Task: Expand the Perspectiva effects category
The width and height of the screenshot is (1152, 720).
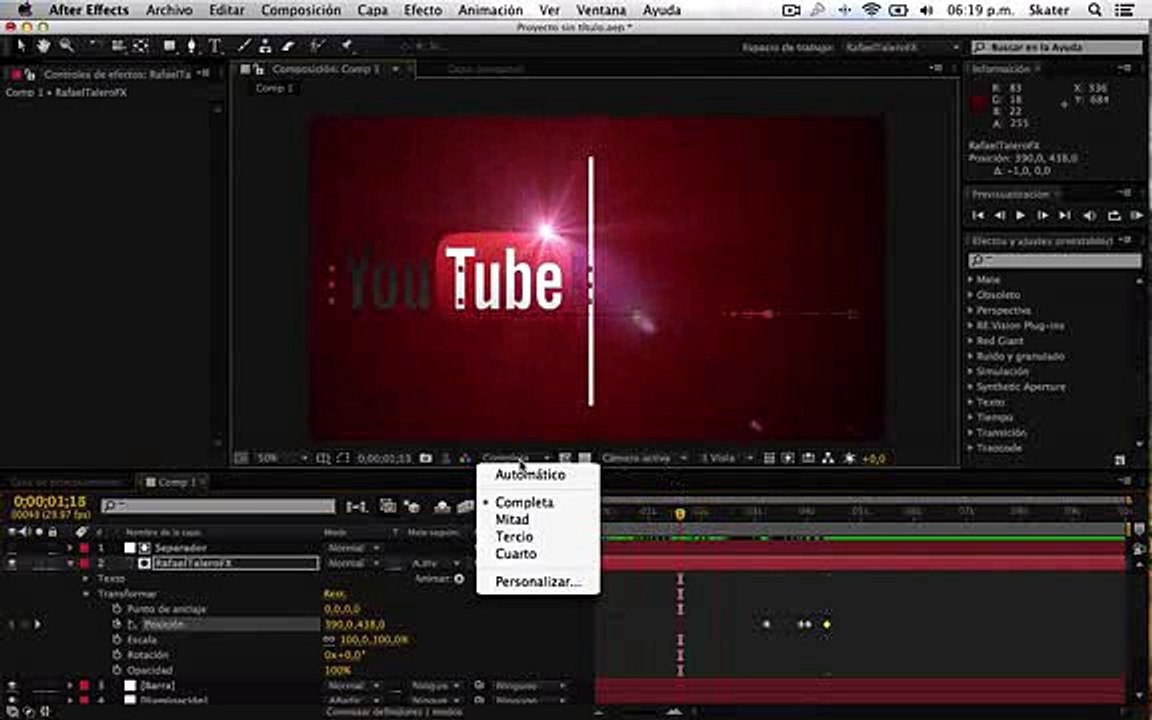Action: click(x=971, y=310)
